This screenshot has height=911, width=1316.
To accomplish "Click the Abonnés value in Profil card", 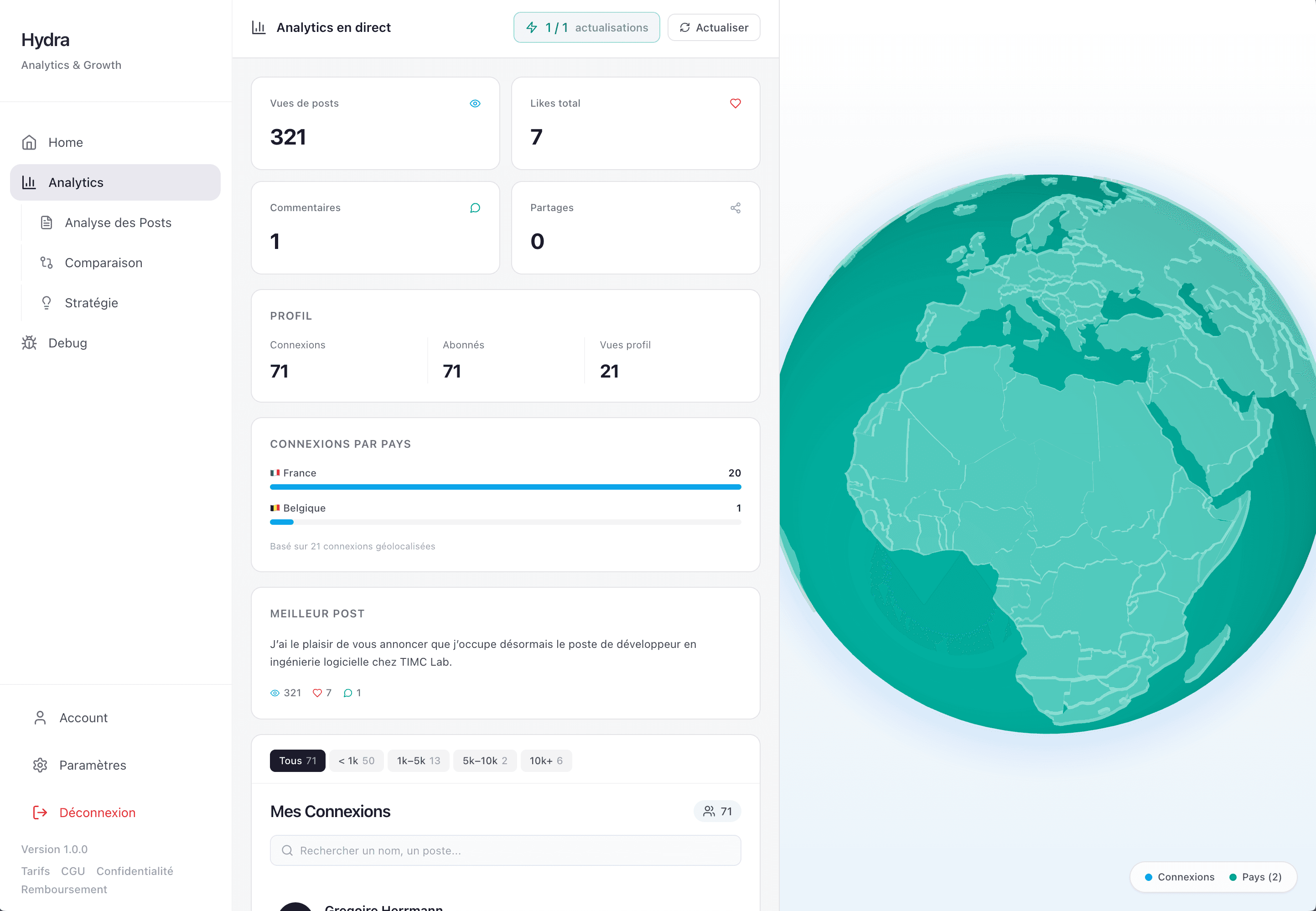I will (452, 371).
